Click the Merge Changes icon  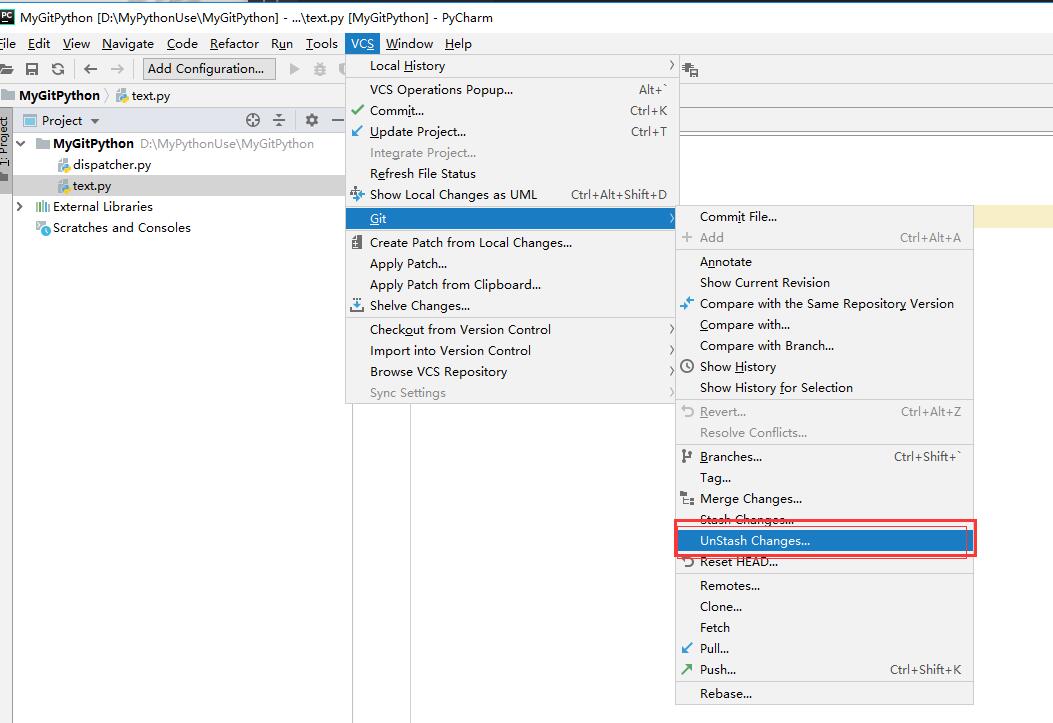[x=687, y=499]
